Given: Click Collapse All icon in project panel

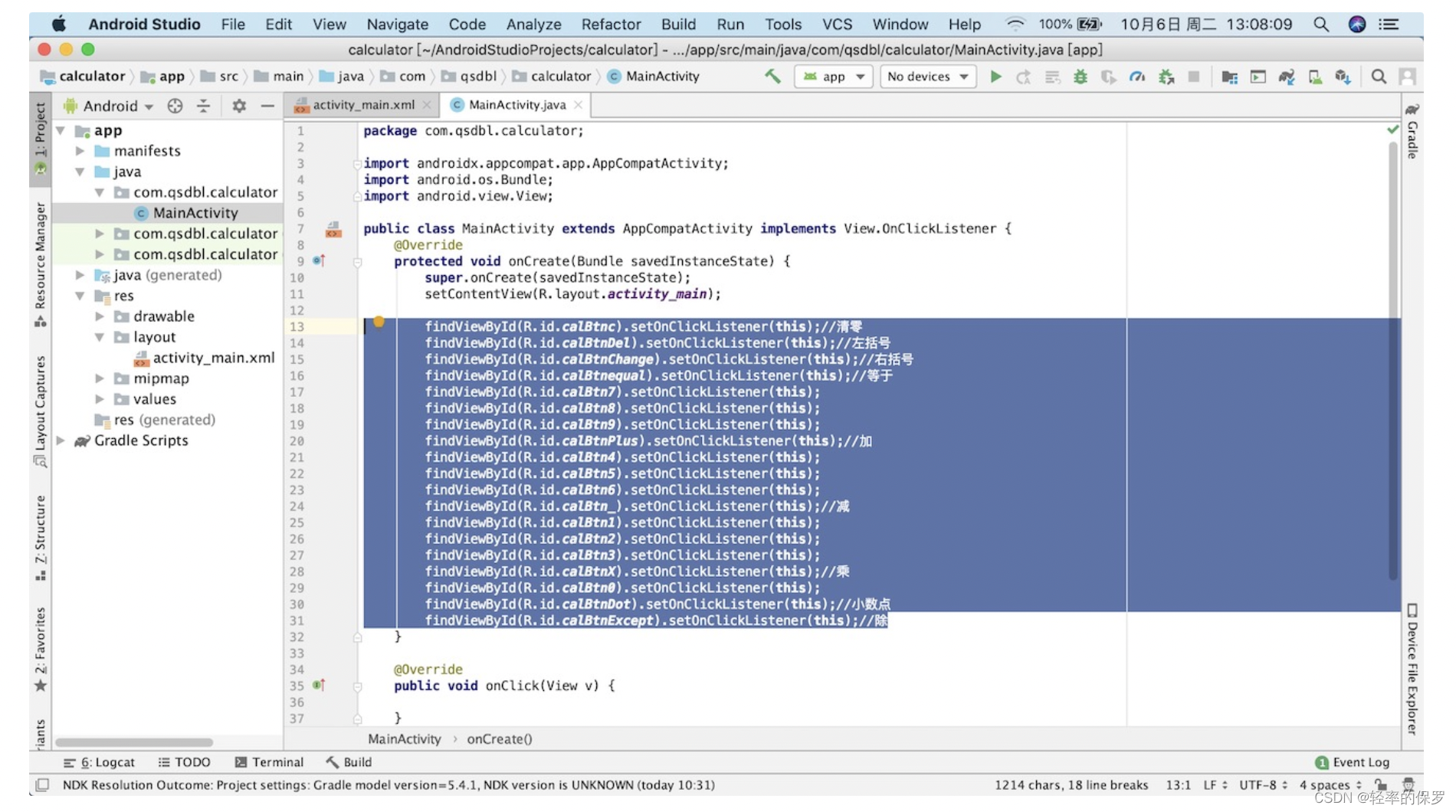Looking at the screenshot, I should 203,106.
